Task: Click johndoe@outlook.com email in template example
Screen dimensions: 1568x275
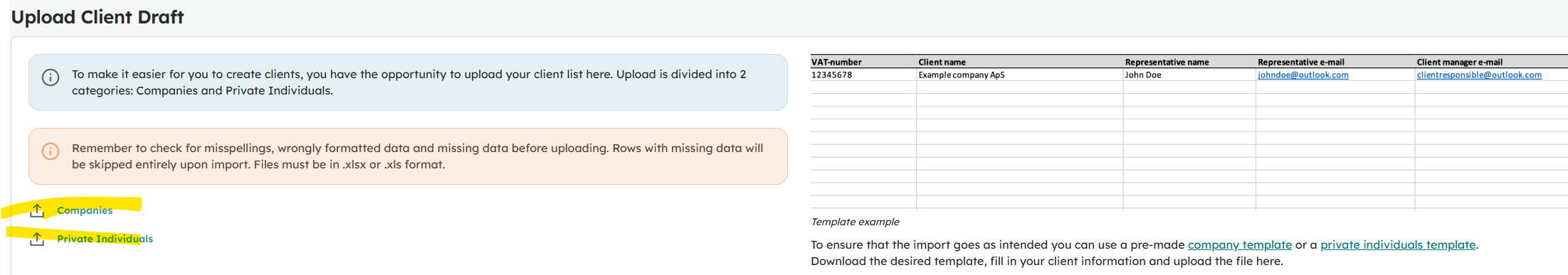Action: coord(1303,75)
